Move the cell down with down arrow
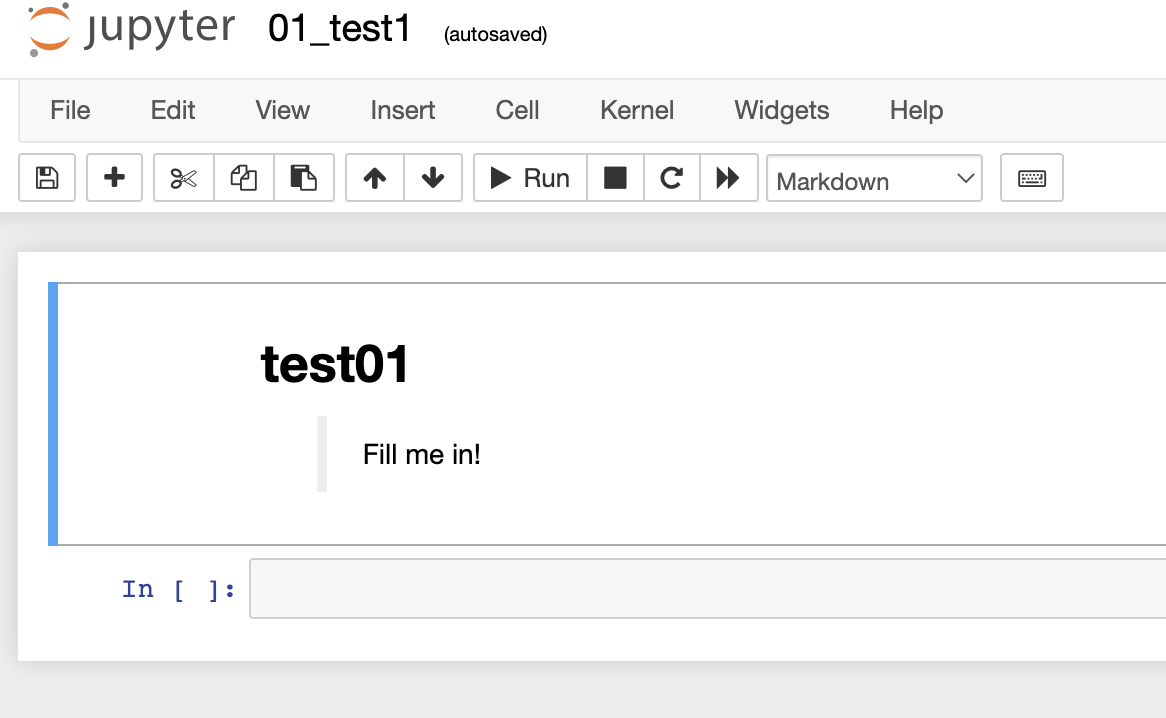This screenshot has height=718, width=1166. click(x=432, y=177)
